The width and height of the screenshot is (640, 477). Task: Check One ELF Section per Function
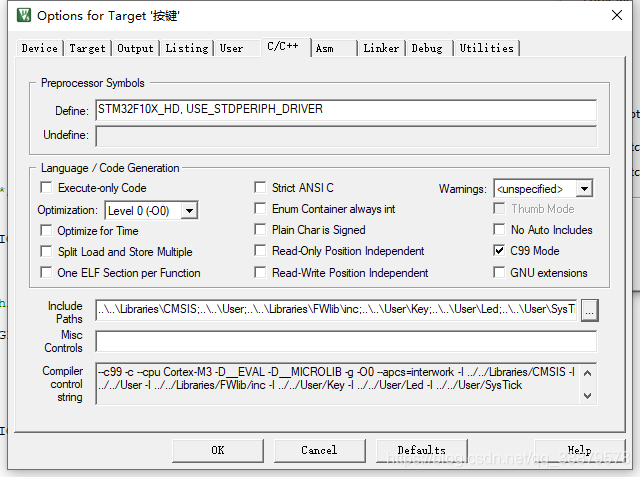46,272
